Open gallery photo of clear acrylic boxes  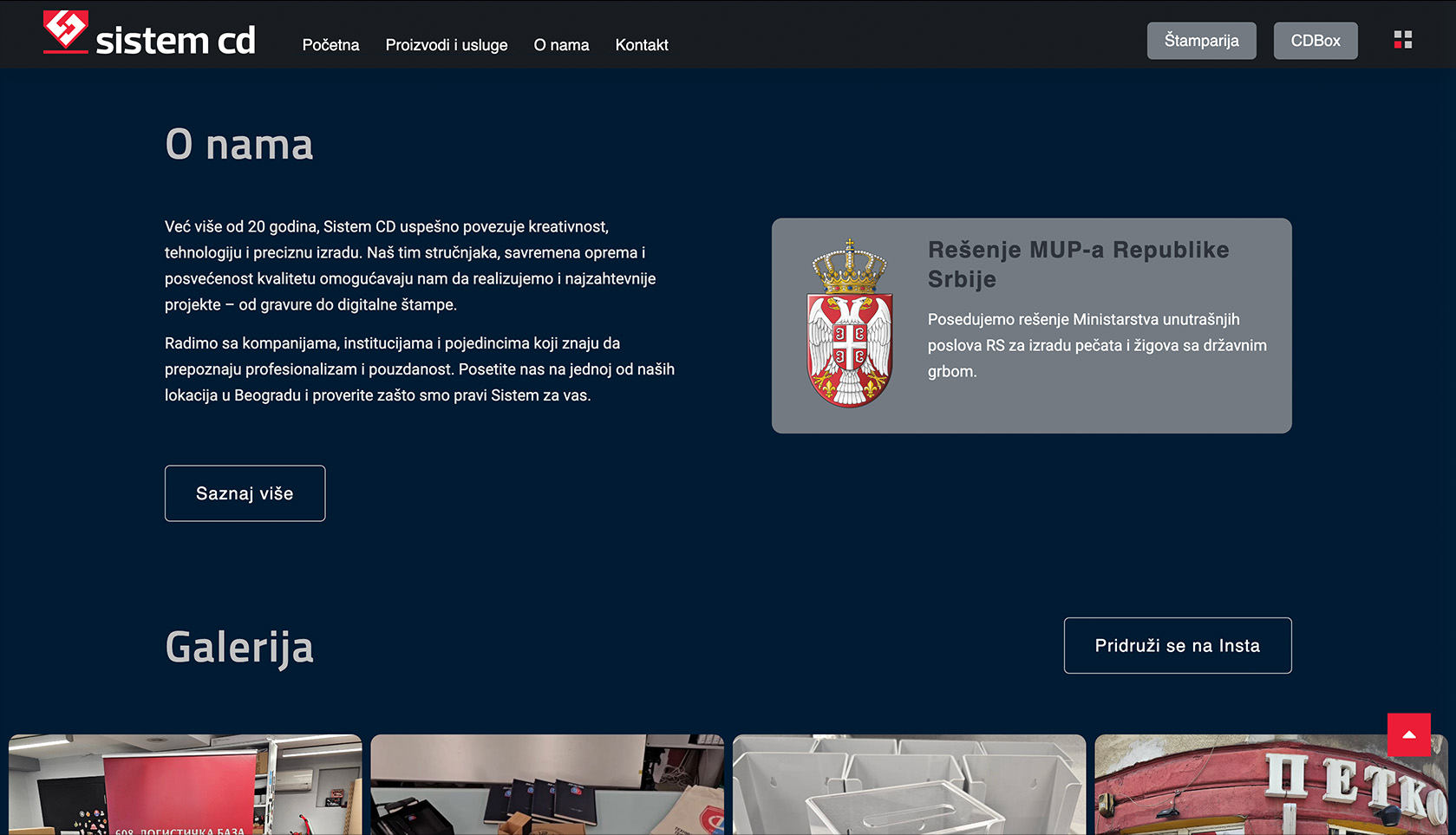pos(909,785)
